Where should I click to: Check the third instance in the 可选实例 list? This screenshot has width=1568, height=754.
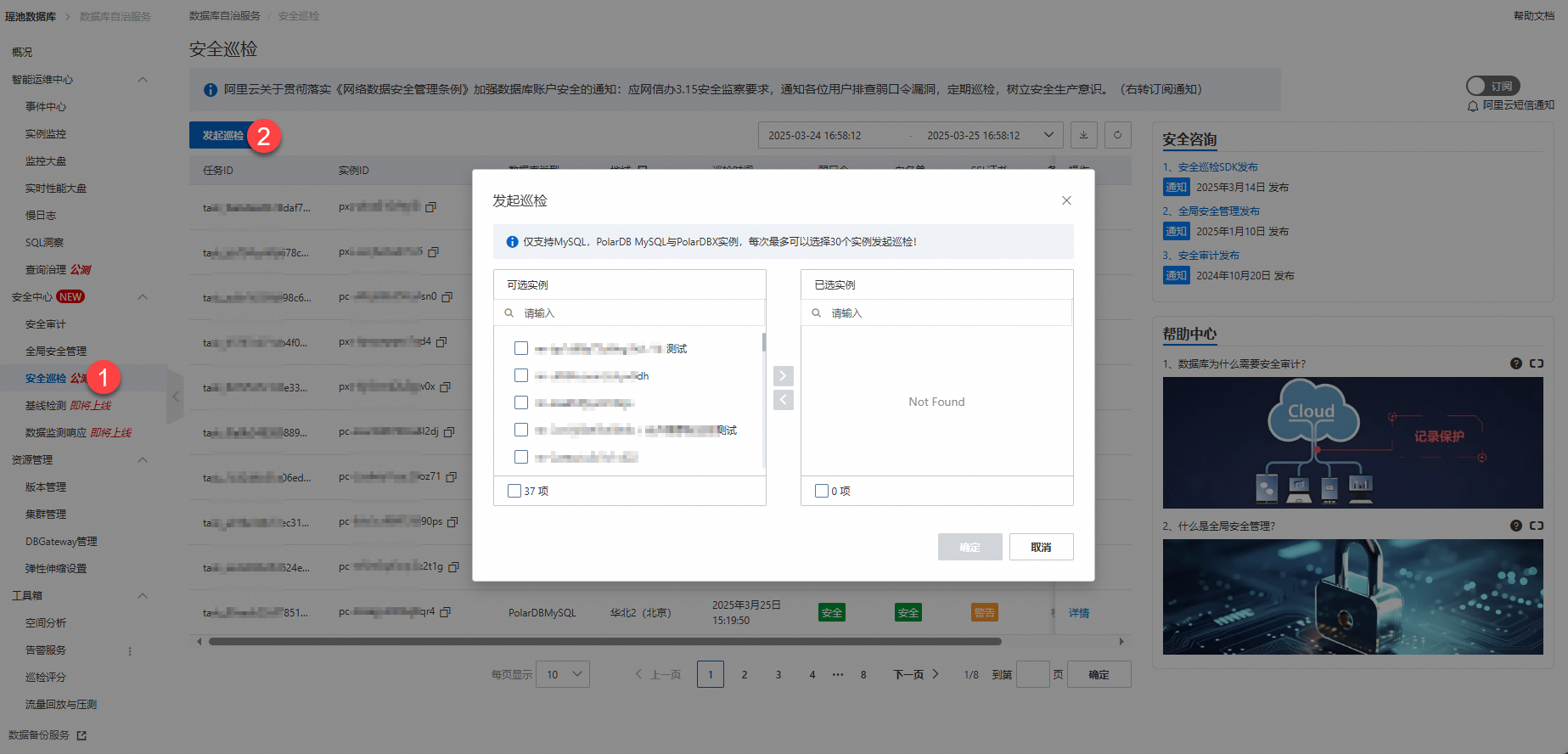pos(521,402)
